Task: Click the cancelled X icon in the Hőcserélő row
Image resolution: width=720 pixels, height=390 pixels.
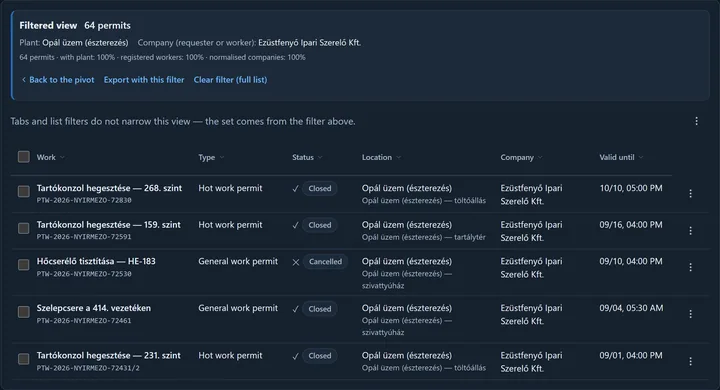Action: (x=296, y=262)
